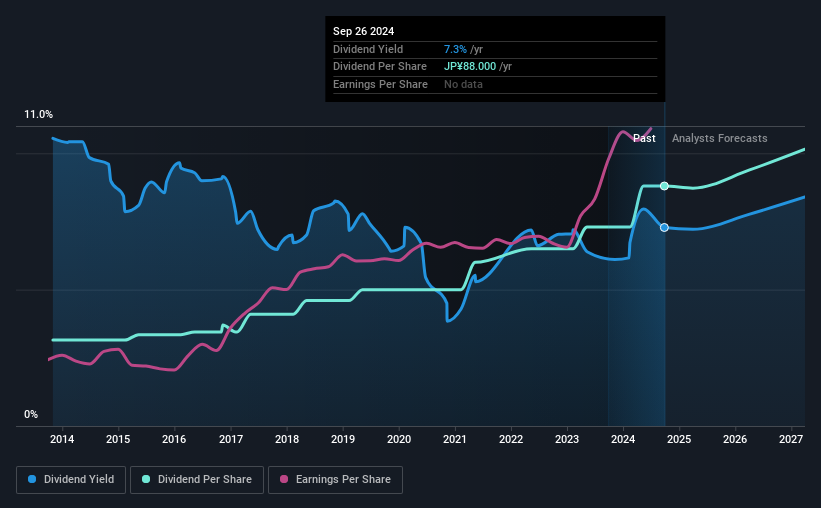Click the 'No data' earnings value in tooltip
Viewport: 821px width, 508px height.
[x=463, y=84]
